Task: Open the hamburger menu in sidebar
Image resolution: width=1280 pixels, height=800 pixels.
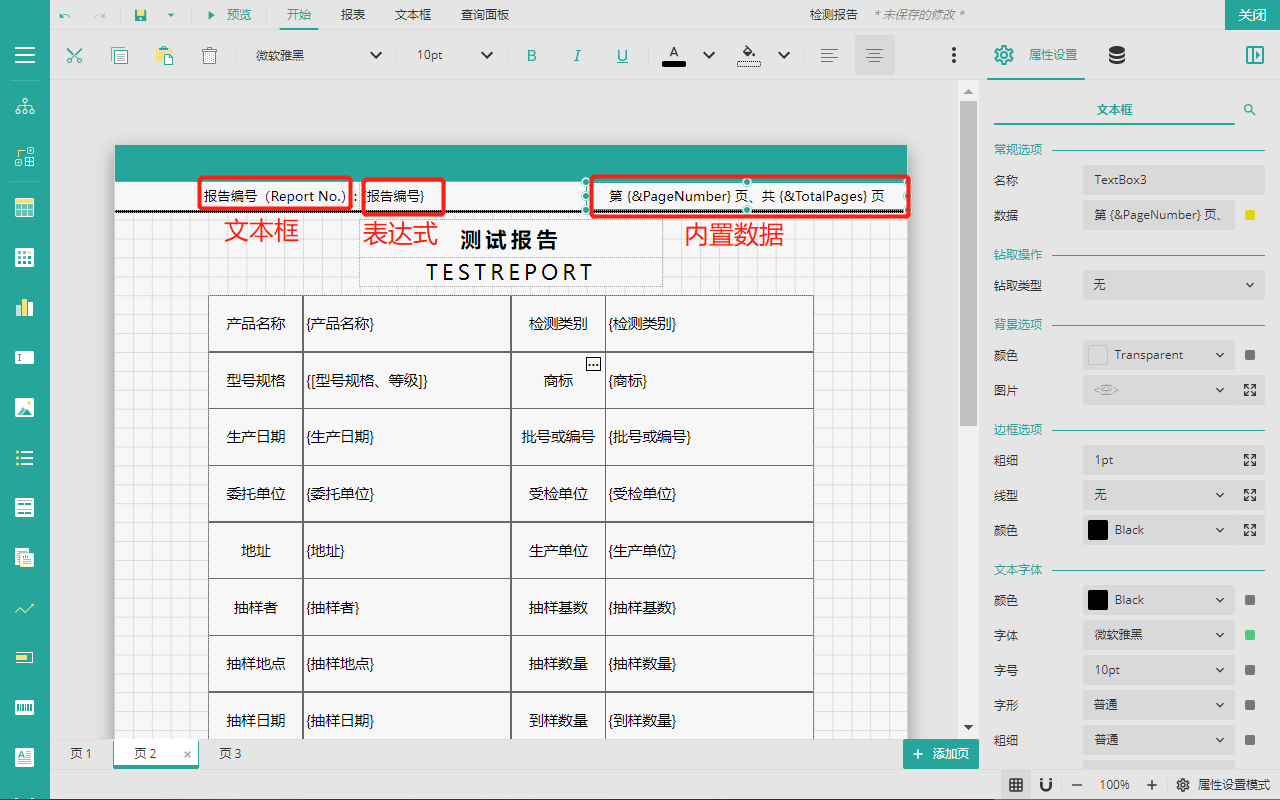Action: tap(25, 55)
